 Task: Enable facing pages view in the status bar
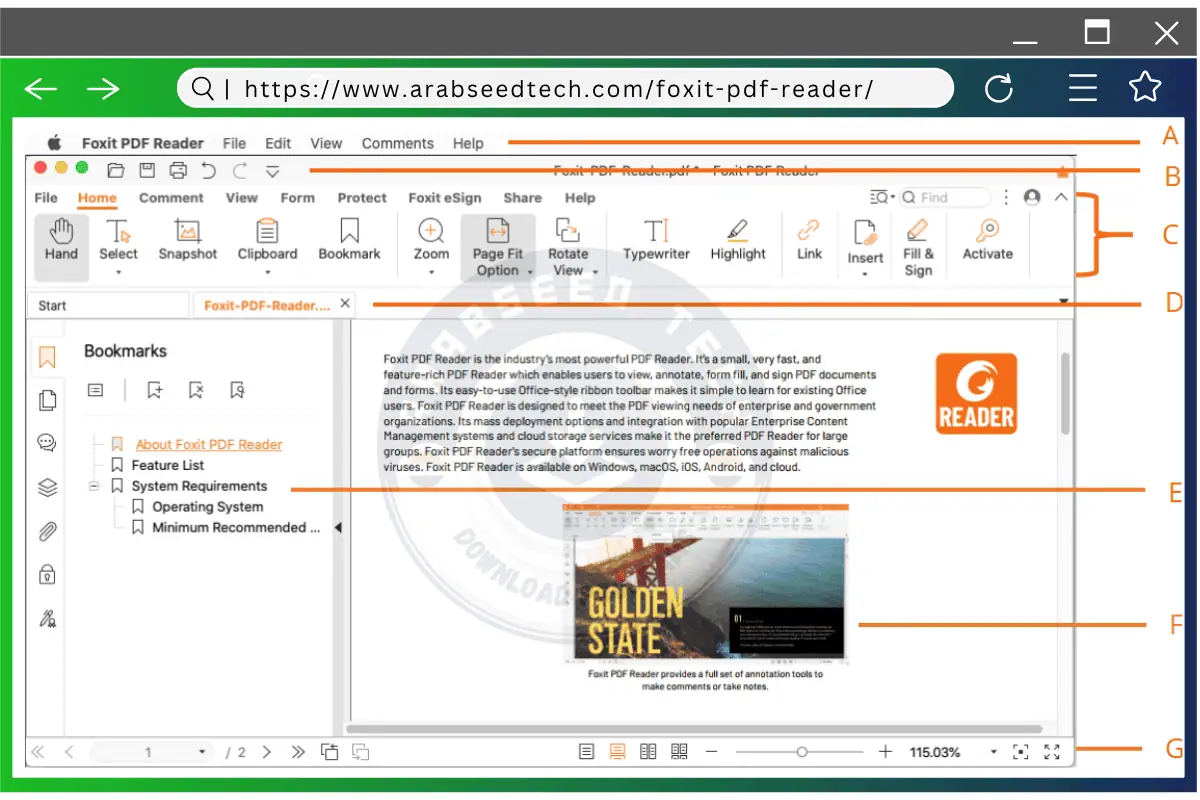pos(648,751)
